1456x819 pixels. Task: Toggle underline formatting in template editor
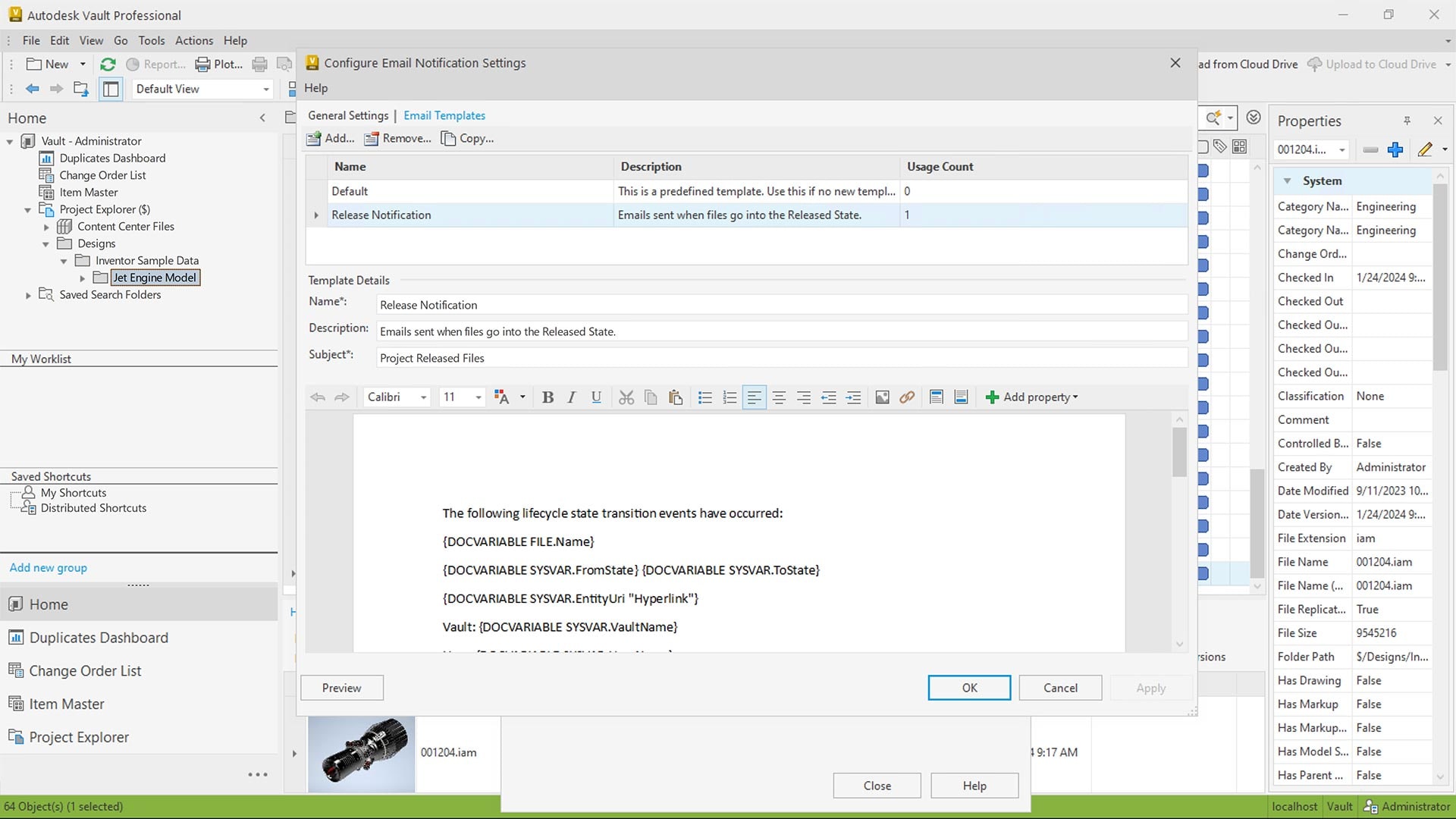pos(596,397)
